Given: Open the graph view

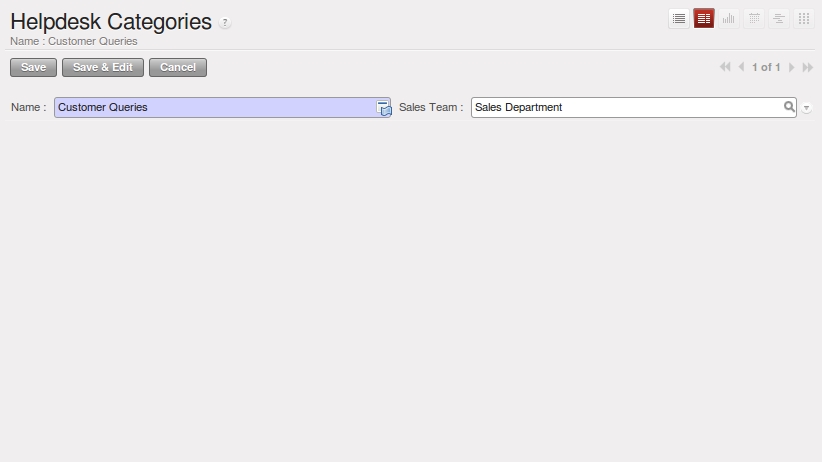Looking at the screenshot, I should 729,19.
